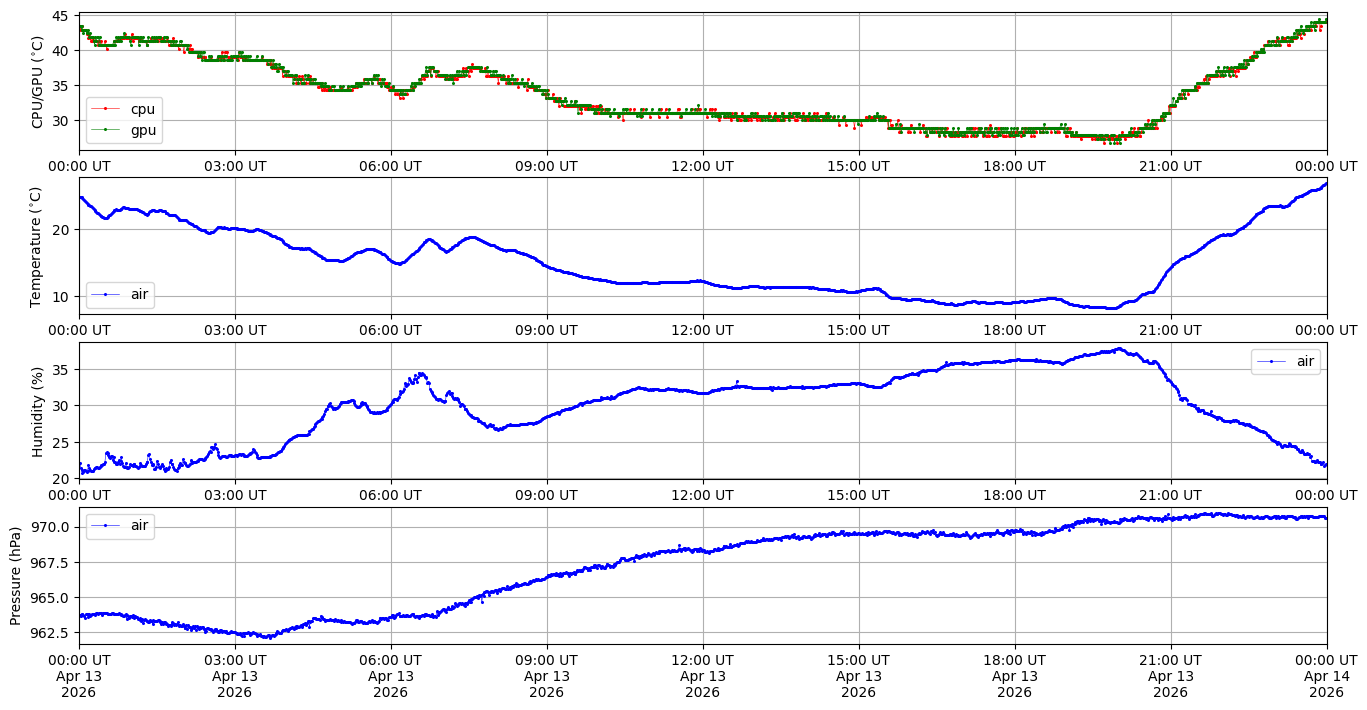The width and height of the screenshot is (1367, 710).
Task: Click the Humidity (%) y-axis label
Action: coord(38,411)
